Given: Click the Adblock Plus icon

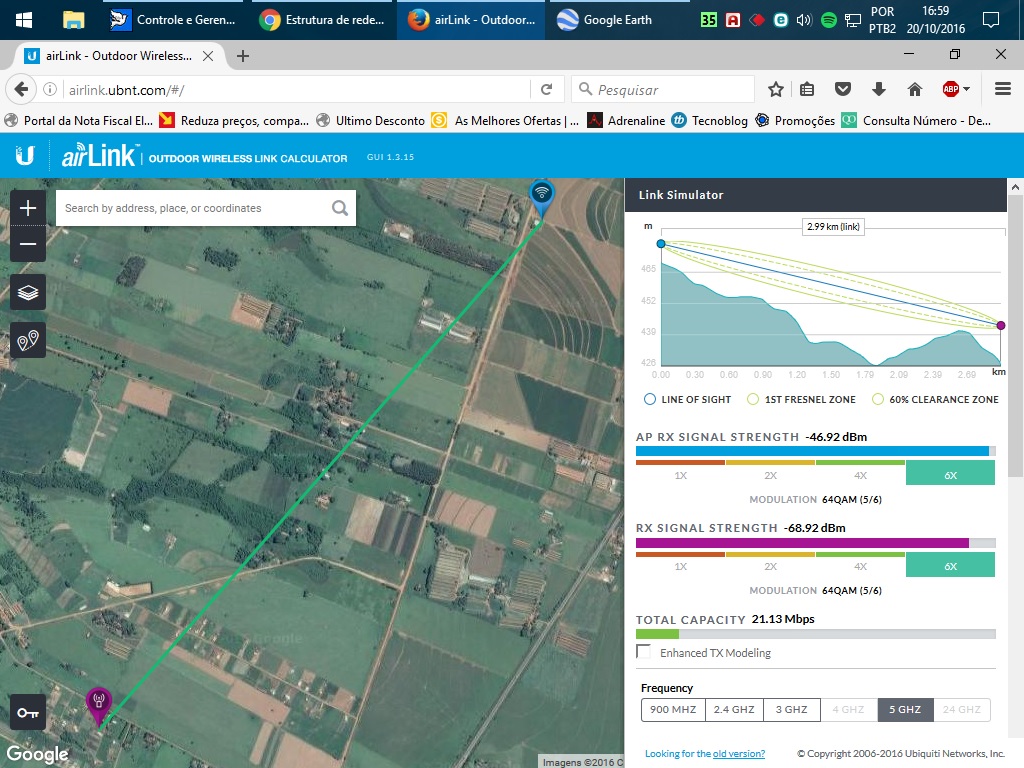Looking at the screenshot, I should (x=950, y=89).
